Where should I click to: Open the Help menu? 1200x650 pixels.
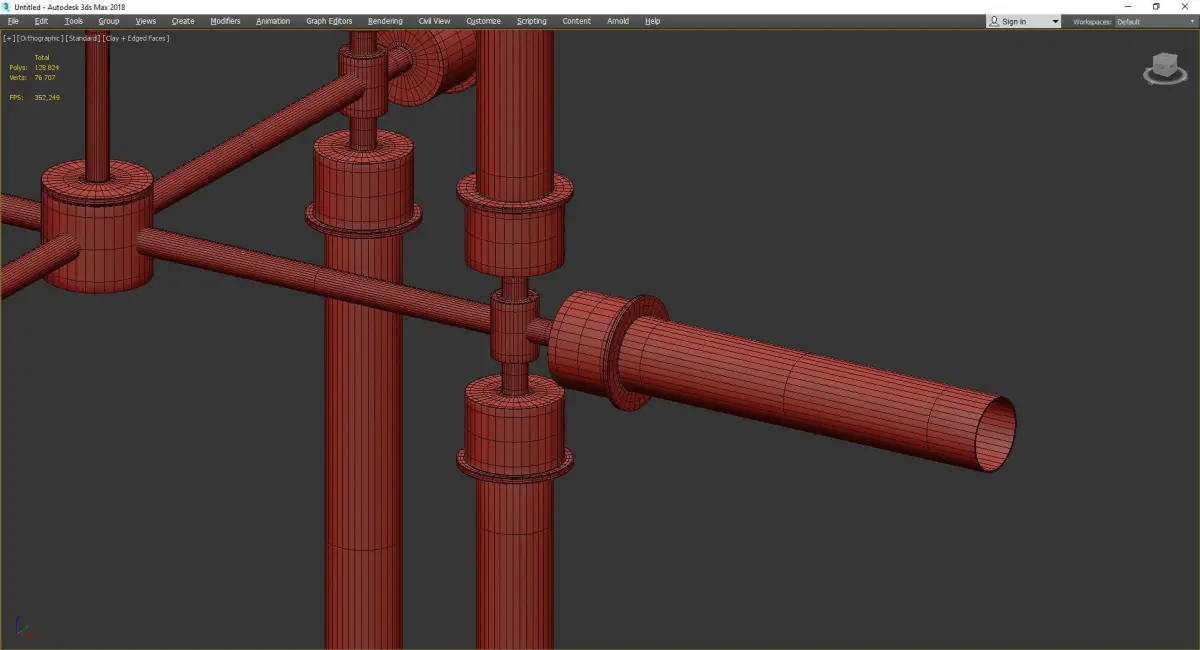652,21
